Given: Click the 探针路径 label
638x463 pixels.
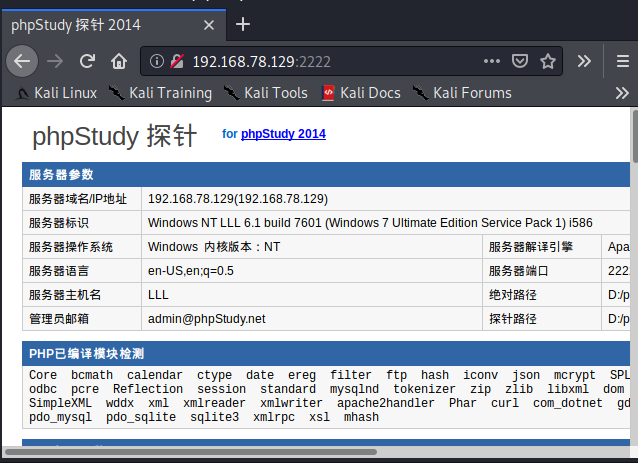Looking at the screenshot, I should click(x=513, y=319).
